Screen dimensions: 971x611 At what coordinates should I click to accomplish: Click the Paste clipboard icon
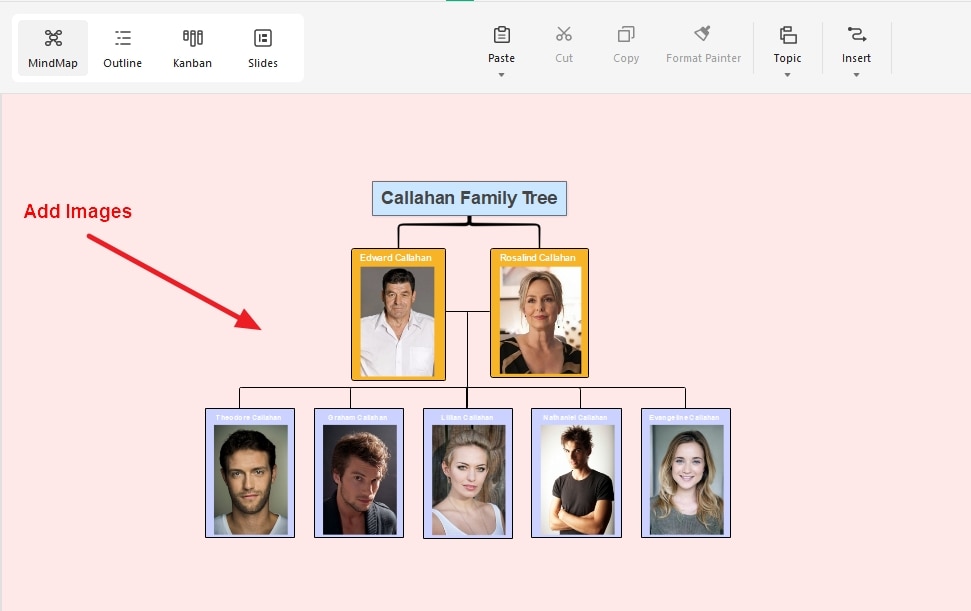tap(502, 35)
